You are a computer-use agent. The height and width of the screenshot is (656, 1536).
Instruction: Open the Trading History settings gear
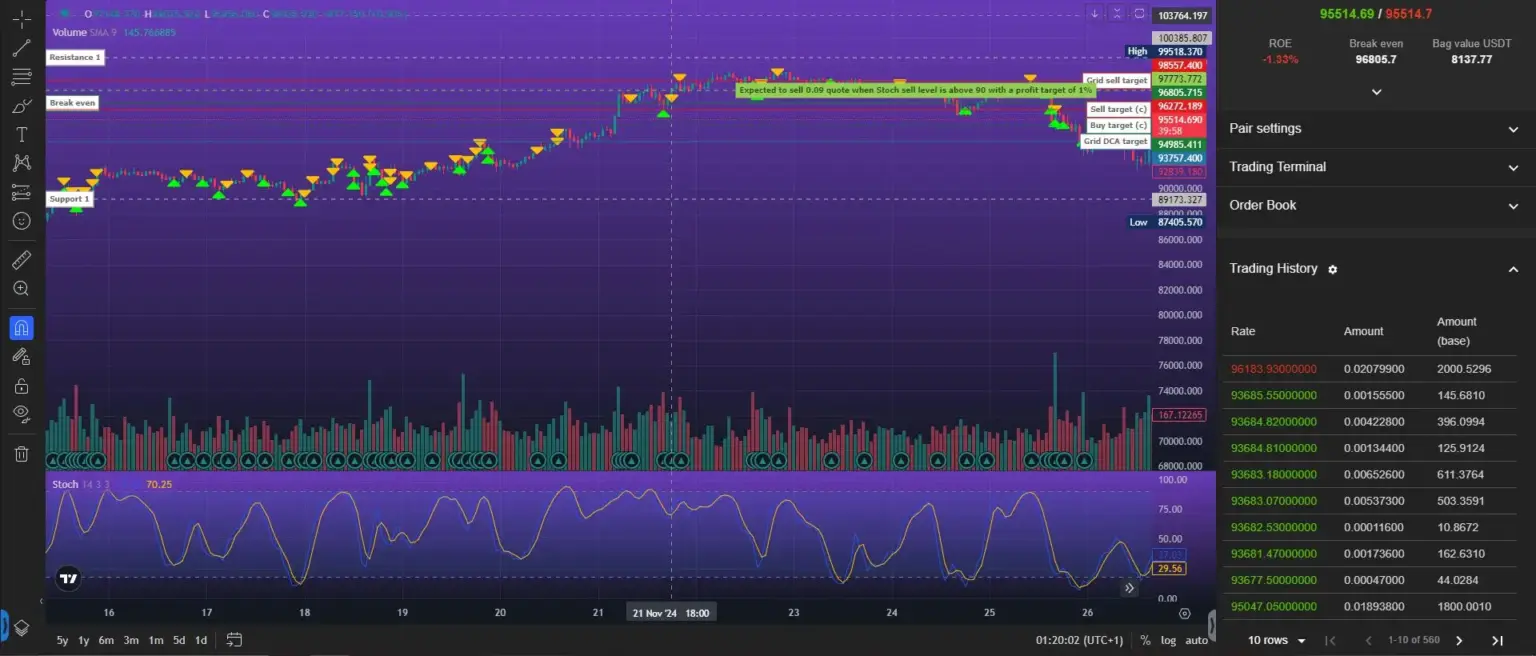coord(1332,269)
